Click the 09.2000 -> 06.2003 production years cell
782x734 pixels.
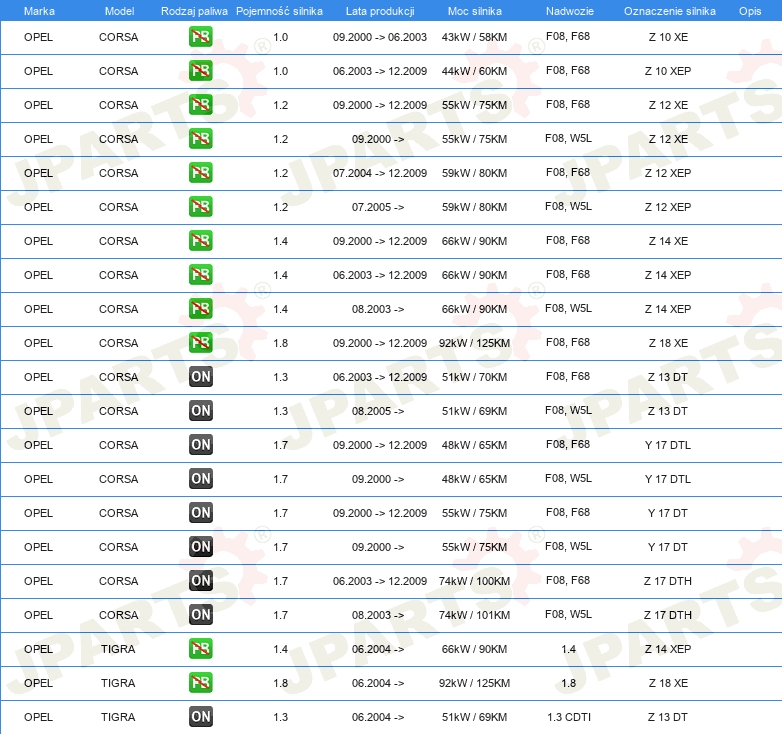(380, 37)
